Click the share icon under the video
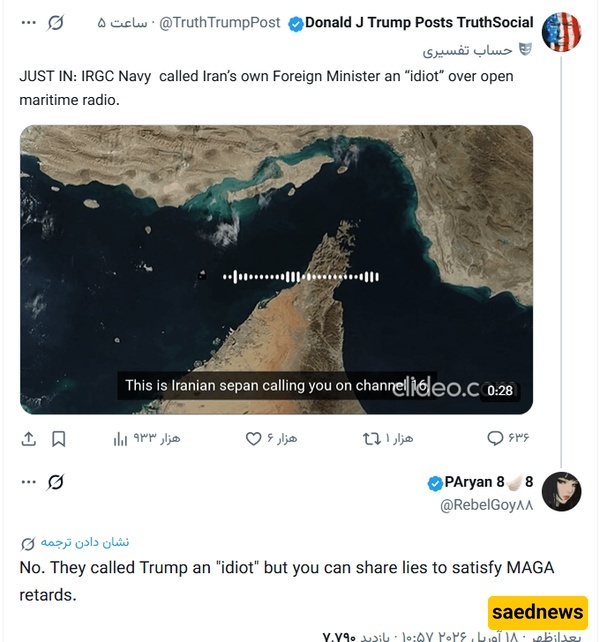600x642 pixels. [x=29, y=439]
